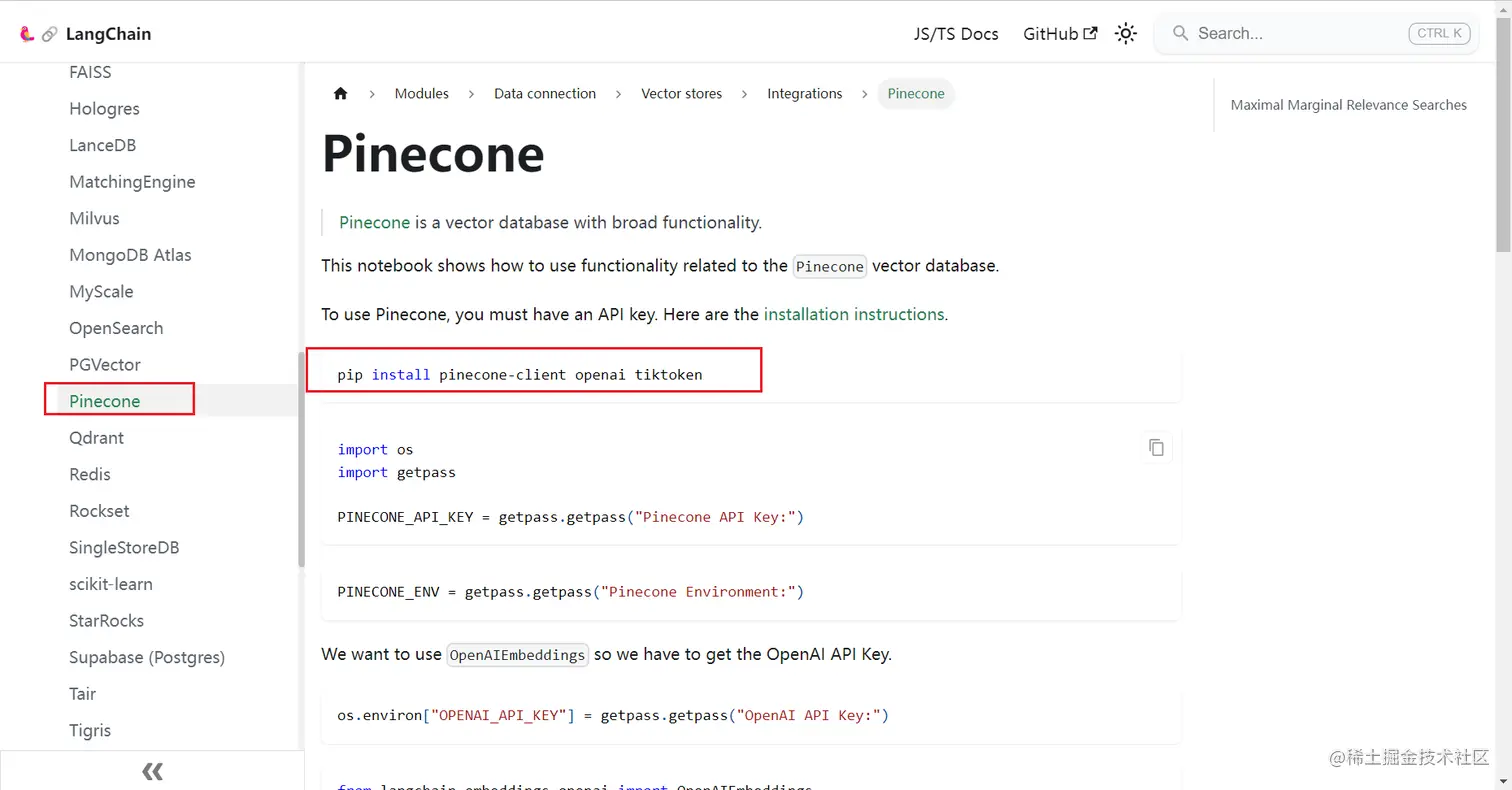Select Rockset in the sidebar
Image resolution: width=1512 pixels, height=790 pixels.
(99, 511)
